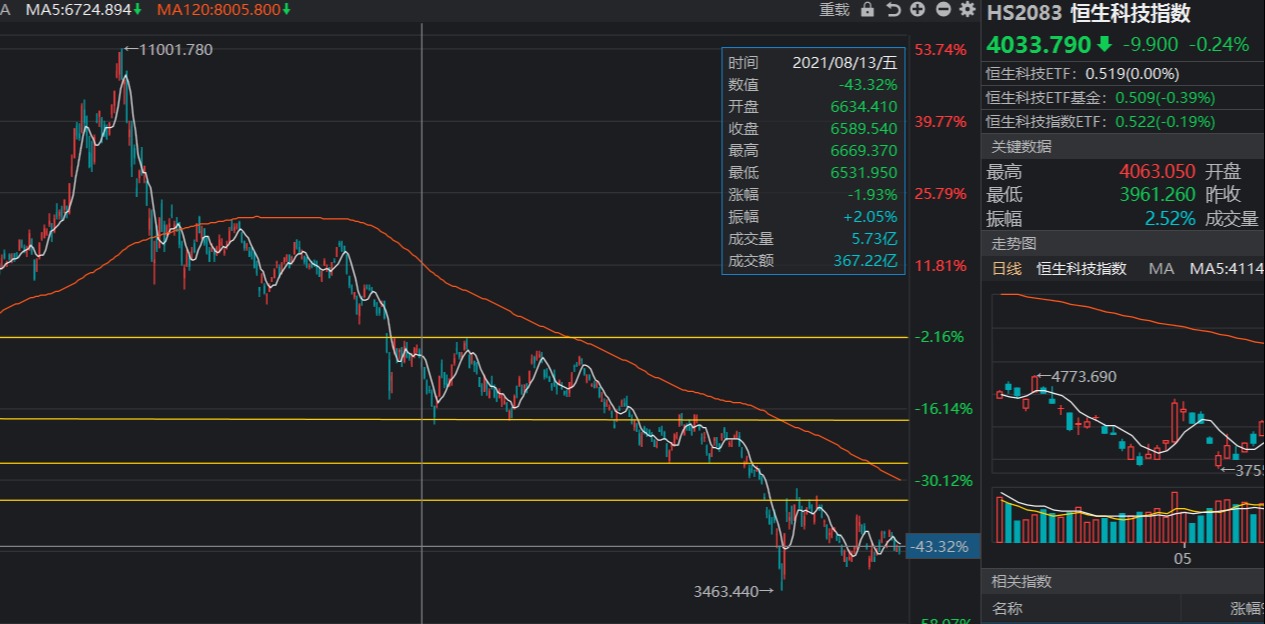Click the 相关指数 section header
The height and width of the screenshot is (624, 1265).
(1021, 581)
